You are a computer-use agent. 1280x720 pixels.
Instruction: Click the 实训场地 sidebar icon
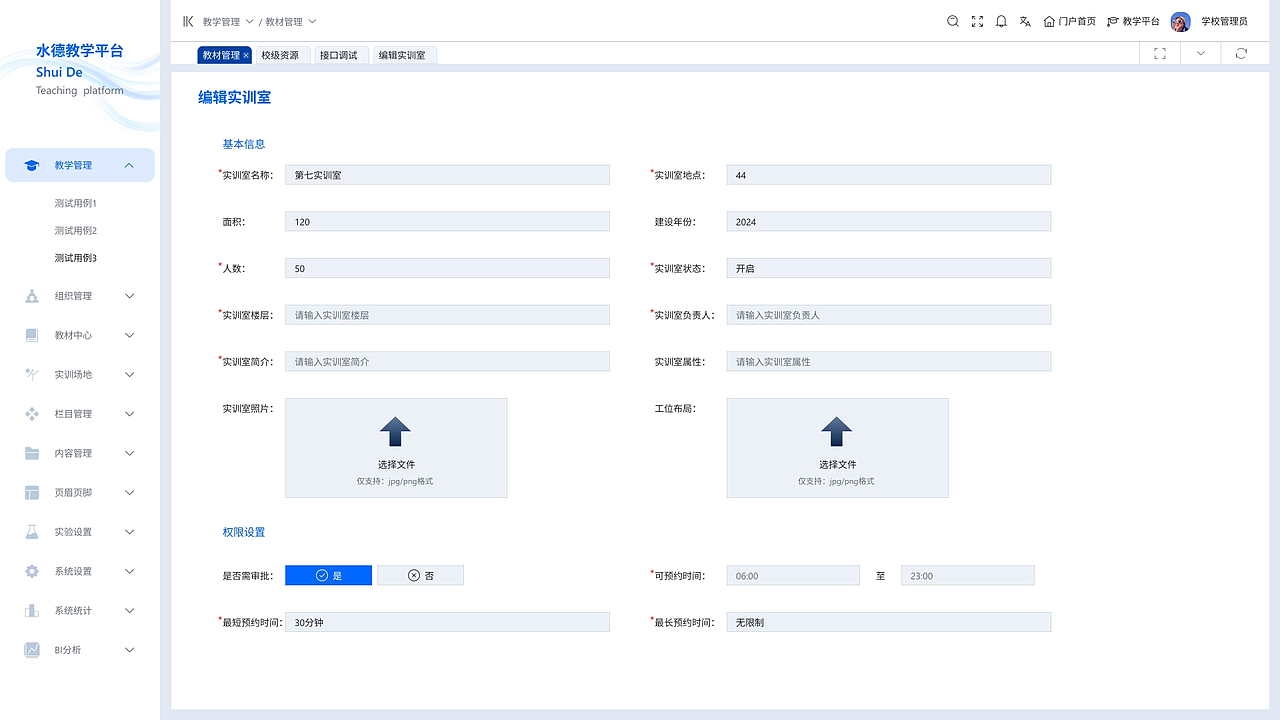pos(32,374)
